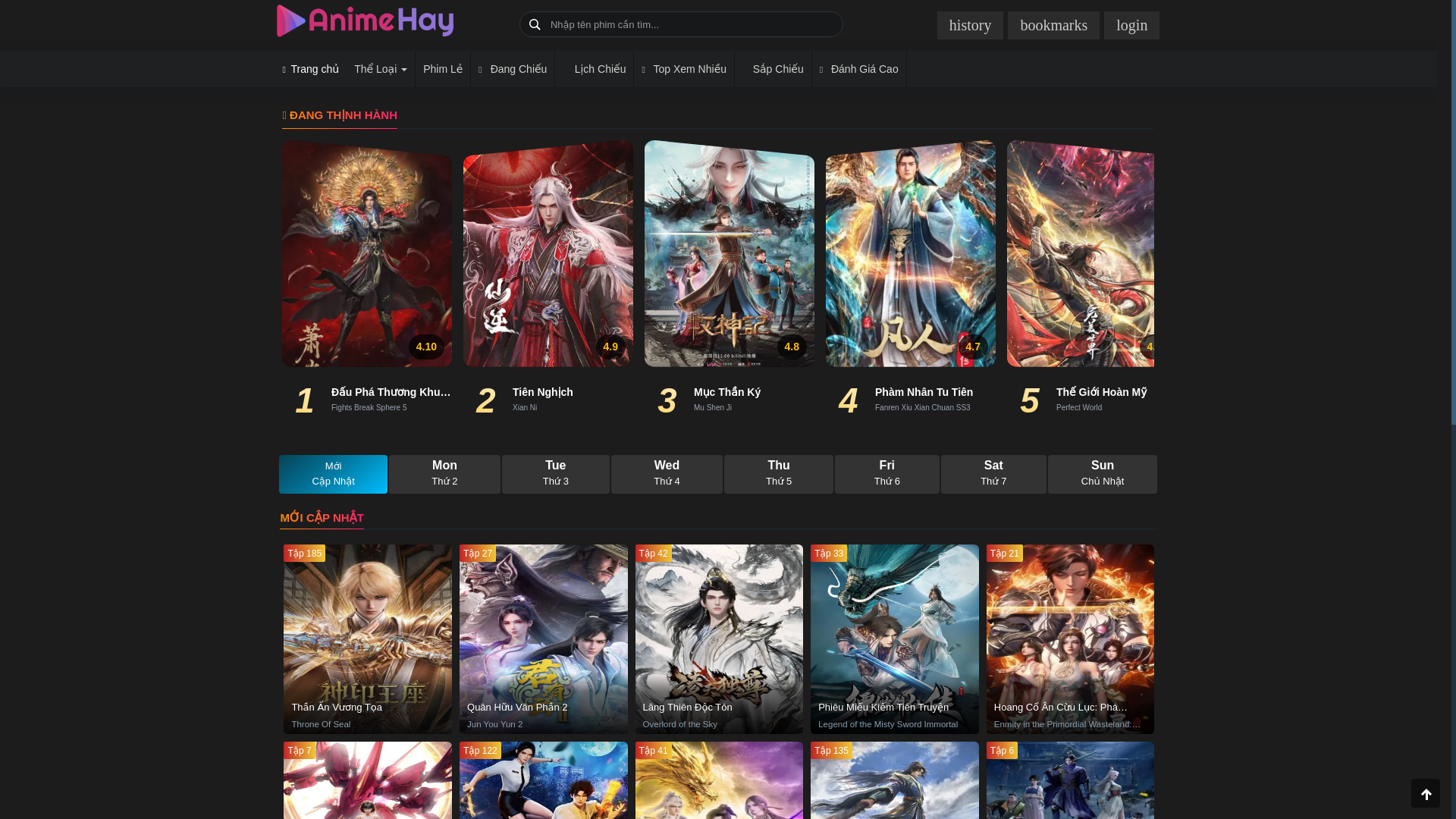Click the Tập 7 episode badge
1456x819 pixels.
click(300, 751)
